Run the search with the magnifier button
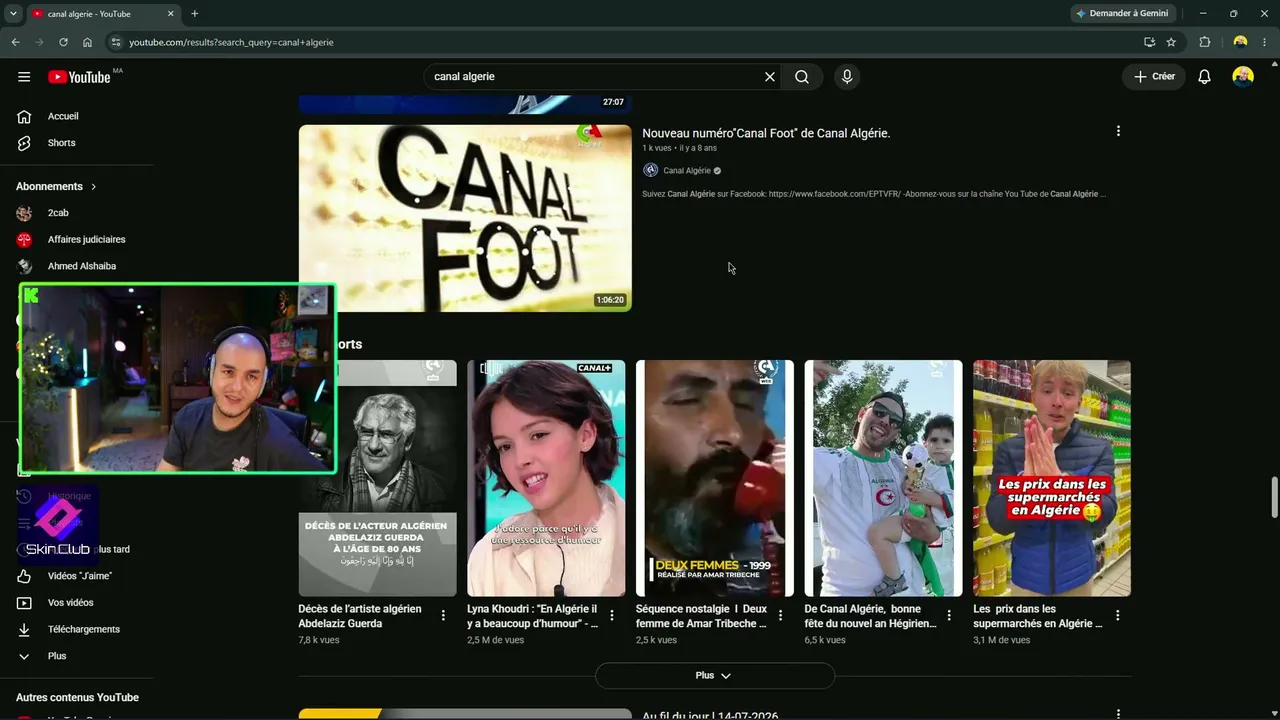1280x720 pixels. pyautogui.click(x=802, y=77)
